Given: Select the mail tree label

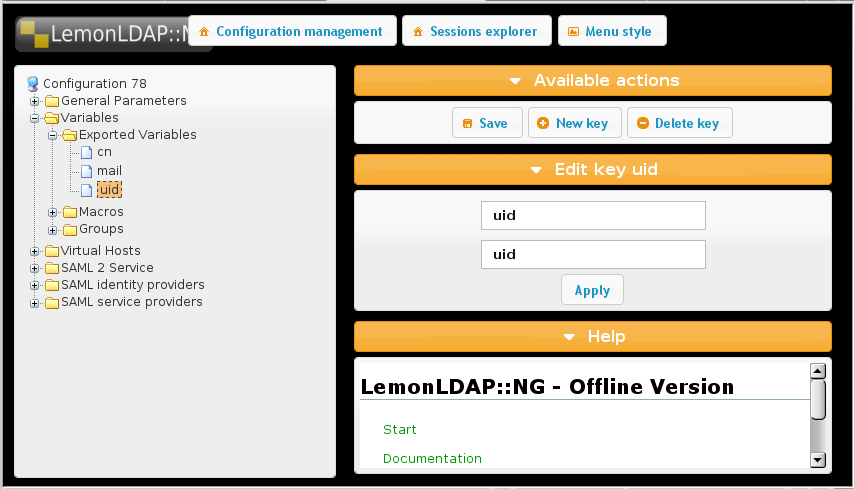Looking at the screenshot, I should pyautogui.click(x=109, y=171).
